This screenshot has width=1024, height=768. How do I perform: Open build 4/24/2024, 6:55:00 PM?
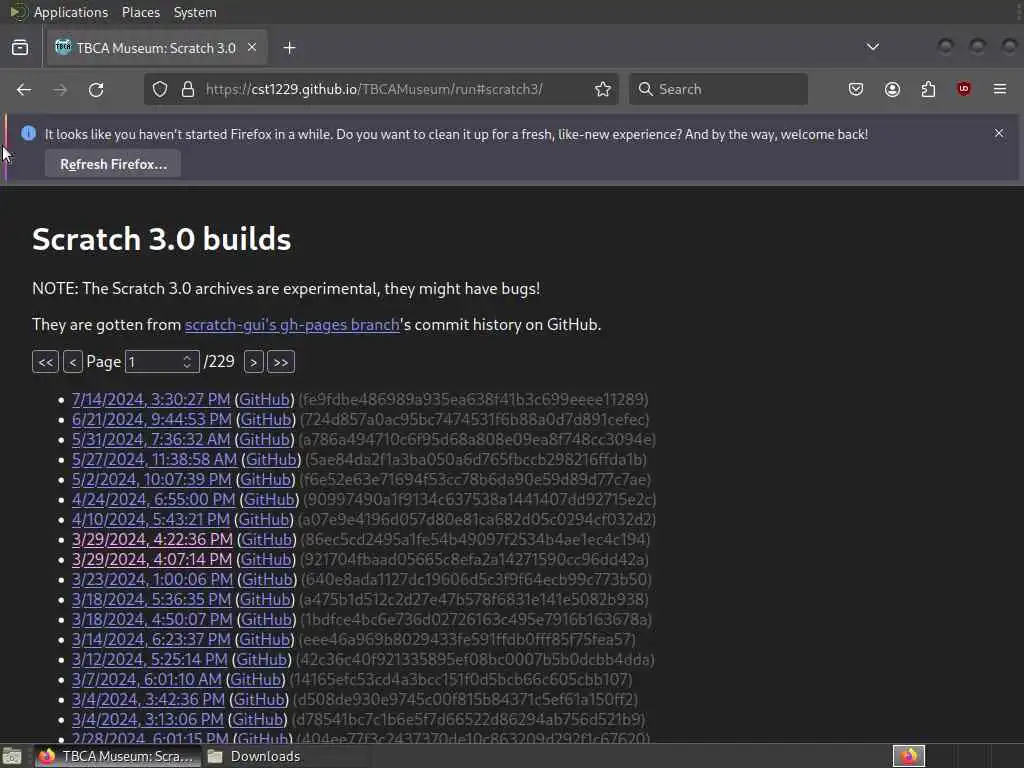[153, 500]
